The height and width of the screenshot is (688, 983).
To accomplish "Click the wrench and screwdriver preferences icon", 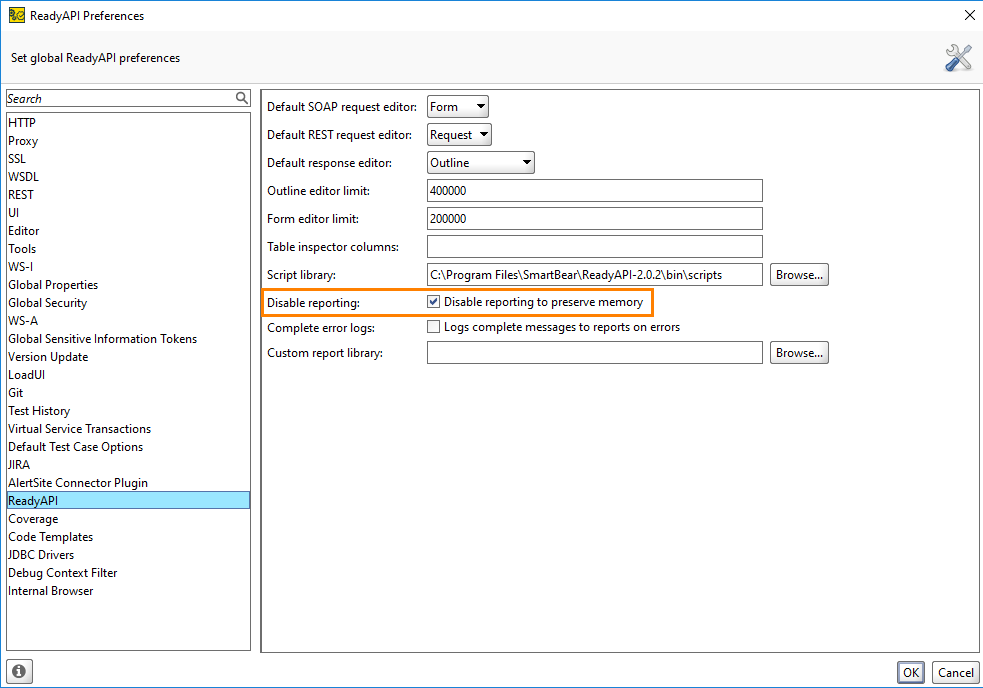I will click(x=958, y=58).
